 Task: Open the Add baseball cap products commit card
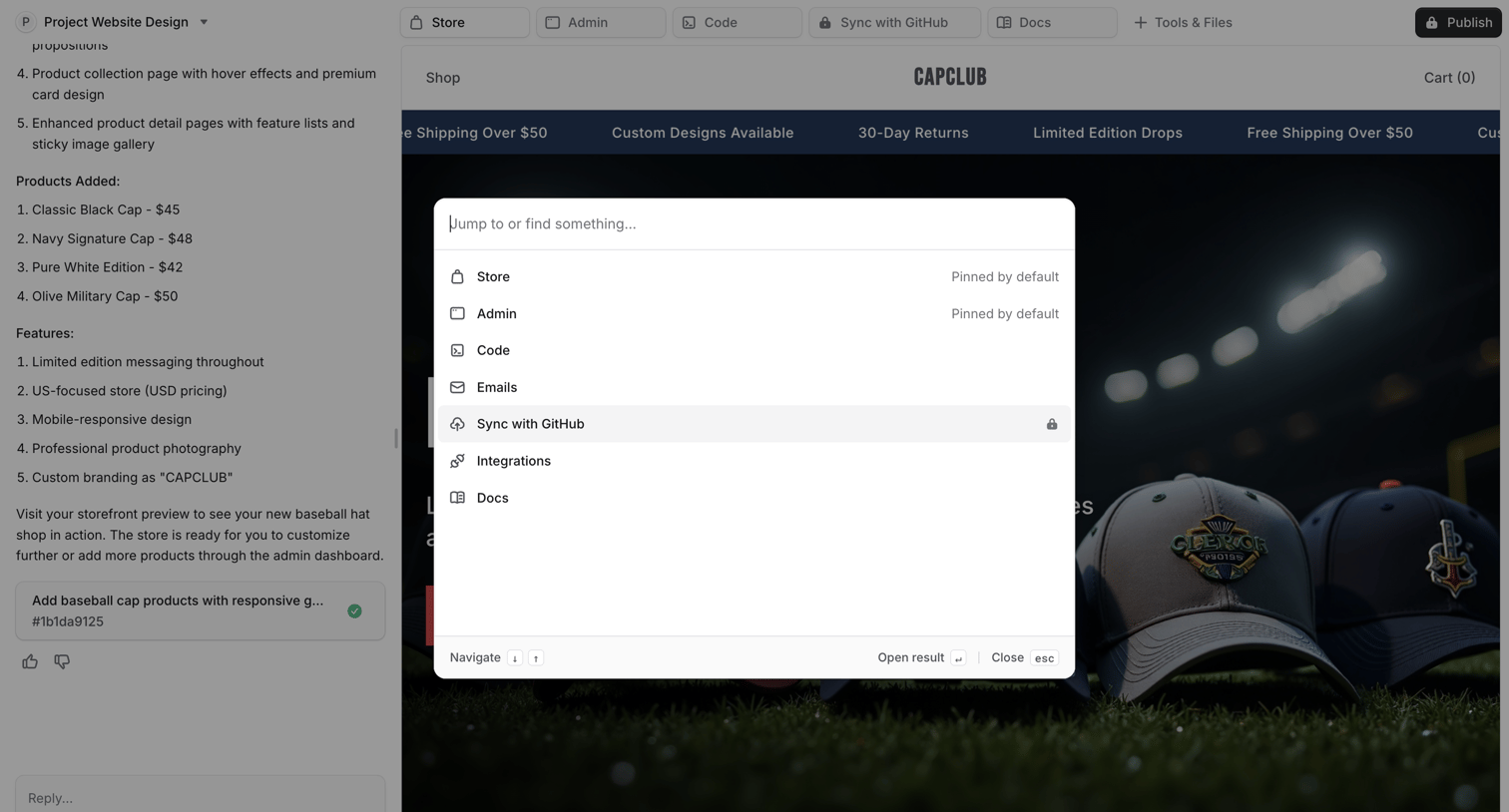[x=201, y=610]
